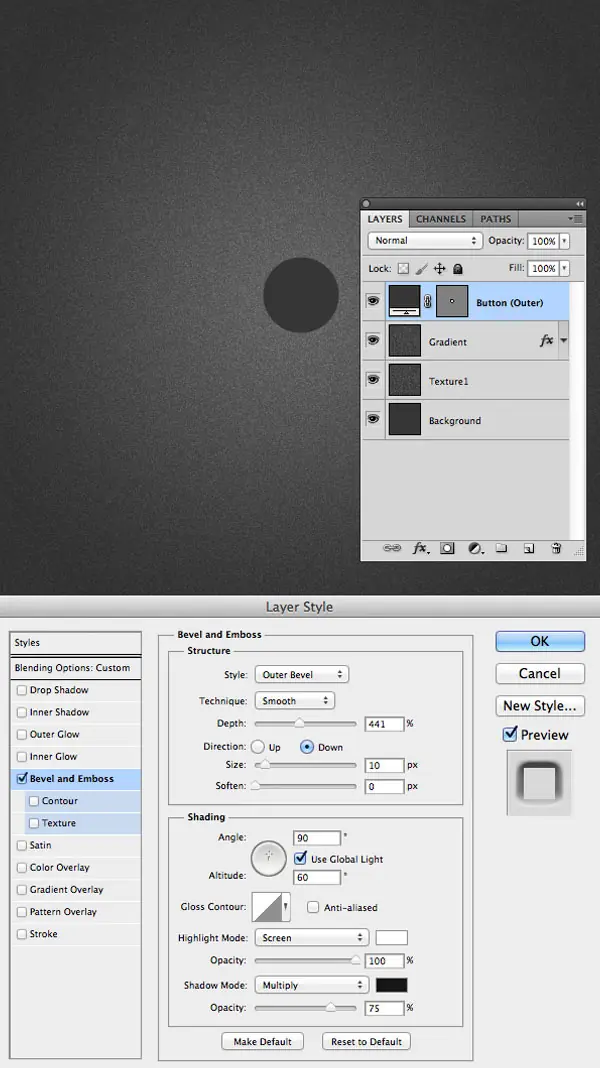Image resolution: width=600 pixels, height=1068 pixels.
Task: Click the lock position move icon
Action: 439,269
